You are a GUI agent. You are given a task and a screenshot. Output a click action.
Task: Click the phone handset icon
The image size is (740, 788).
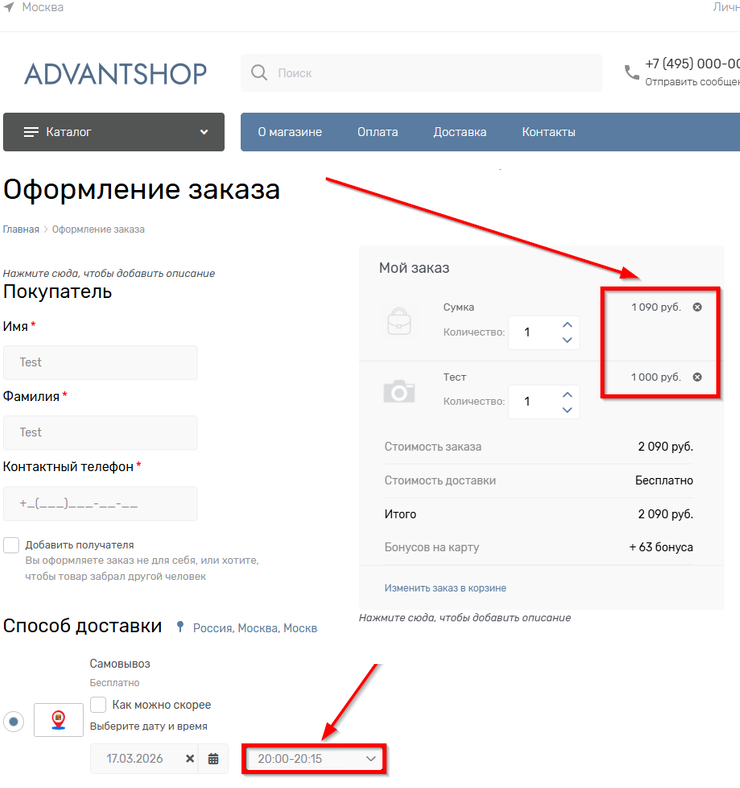[x=631, y=73]
